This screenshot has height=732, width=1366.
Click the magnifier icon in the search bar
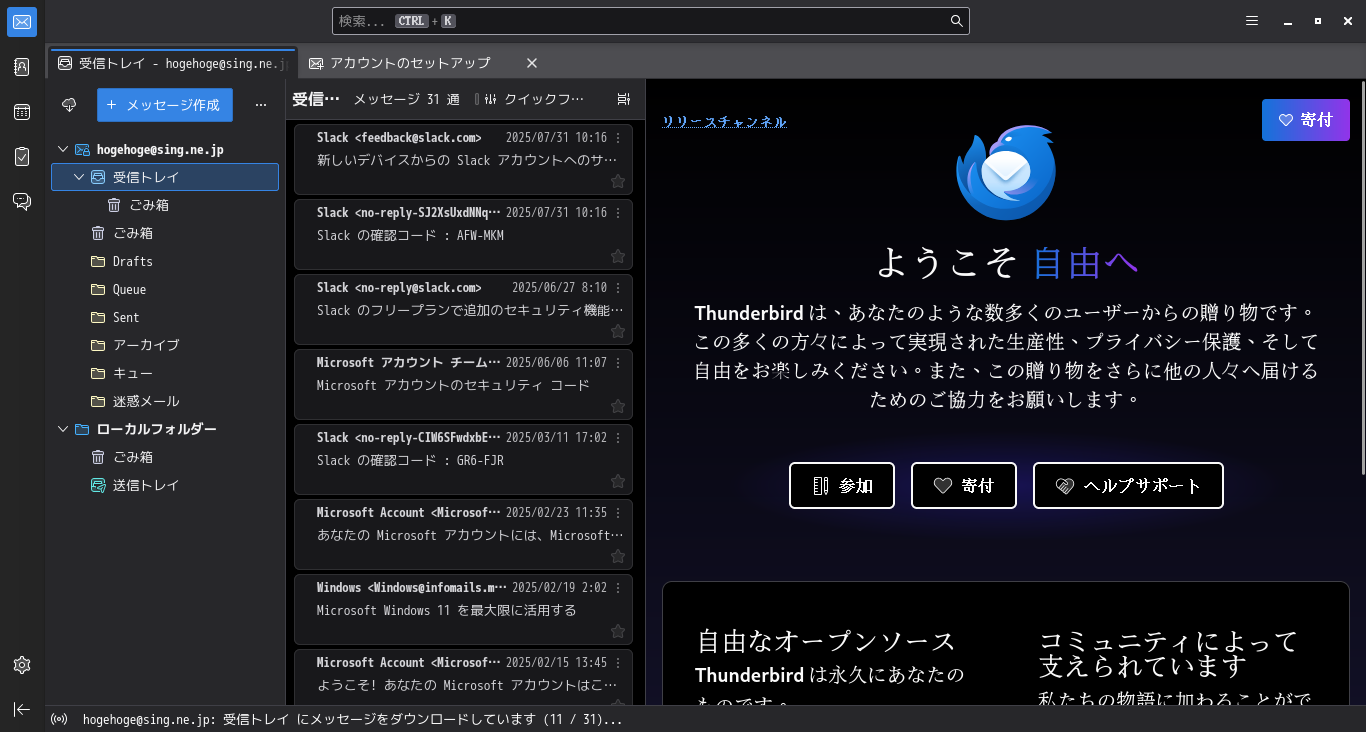coord(956,21)
